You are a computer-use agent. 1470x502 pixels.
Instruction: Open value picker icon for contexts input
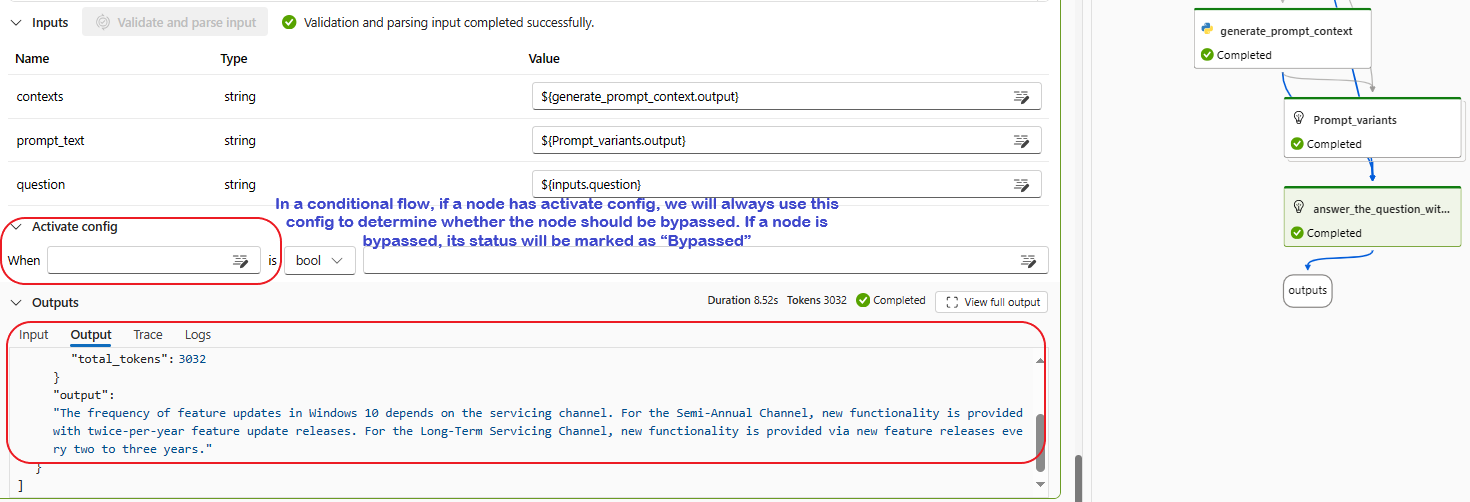coord(1021,97)
